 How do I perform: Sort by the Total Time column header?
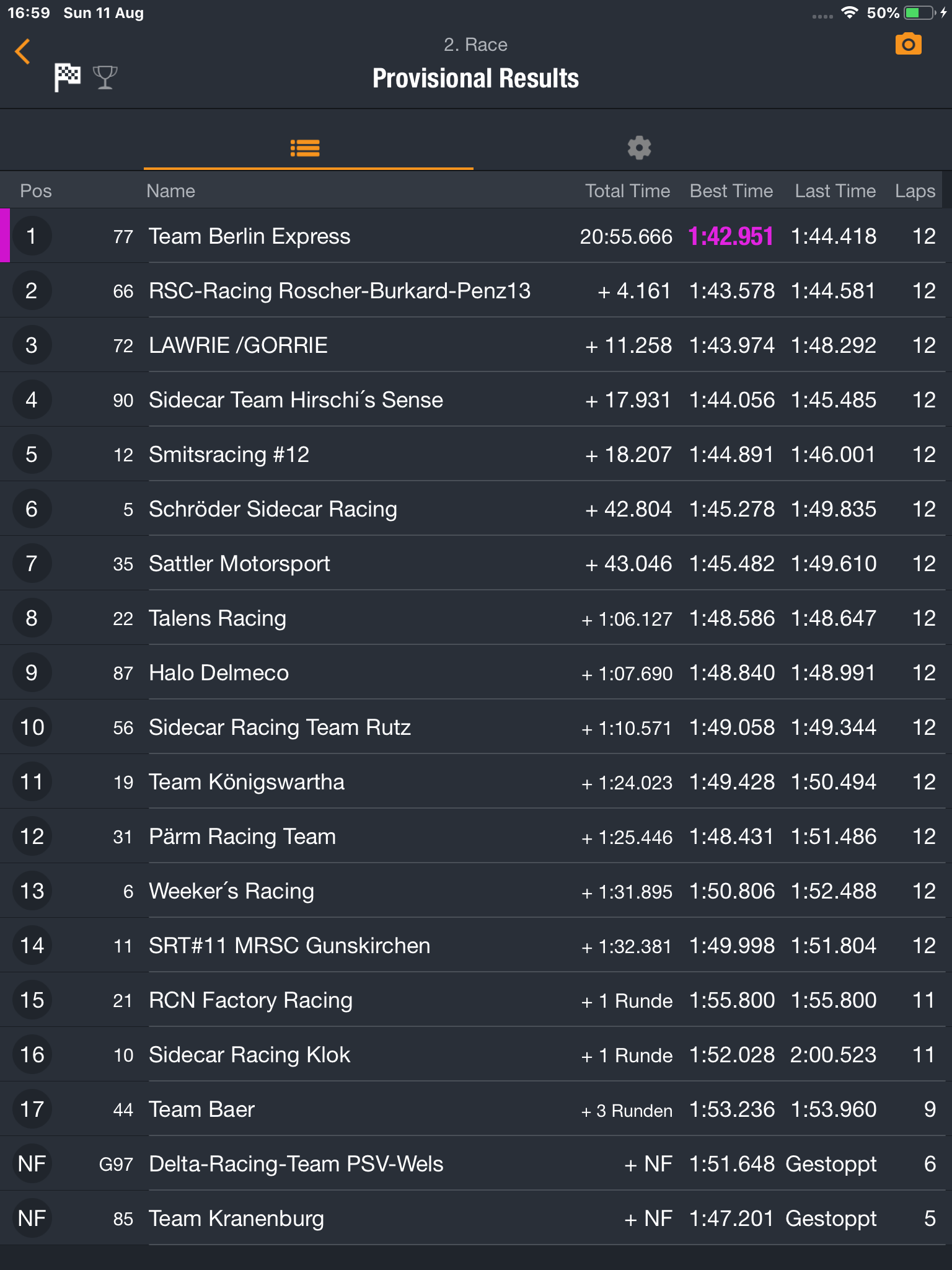tap(627, 191)
